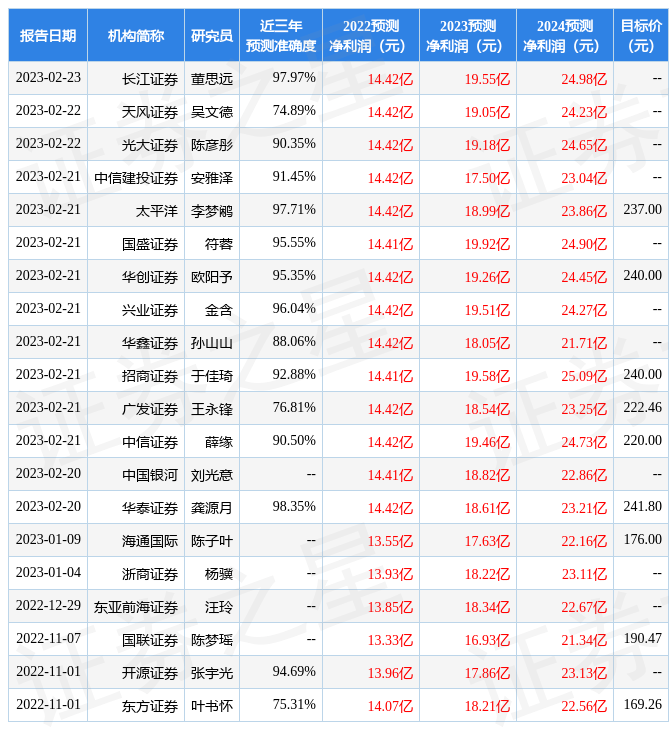Open analyst 欧阳予 entry
This screenshot has height=730, width=669.
(x=212, y=276)
